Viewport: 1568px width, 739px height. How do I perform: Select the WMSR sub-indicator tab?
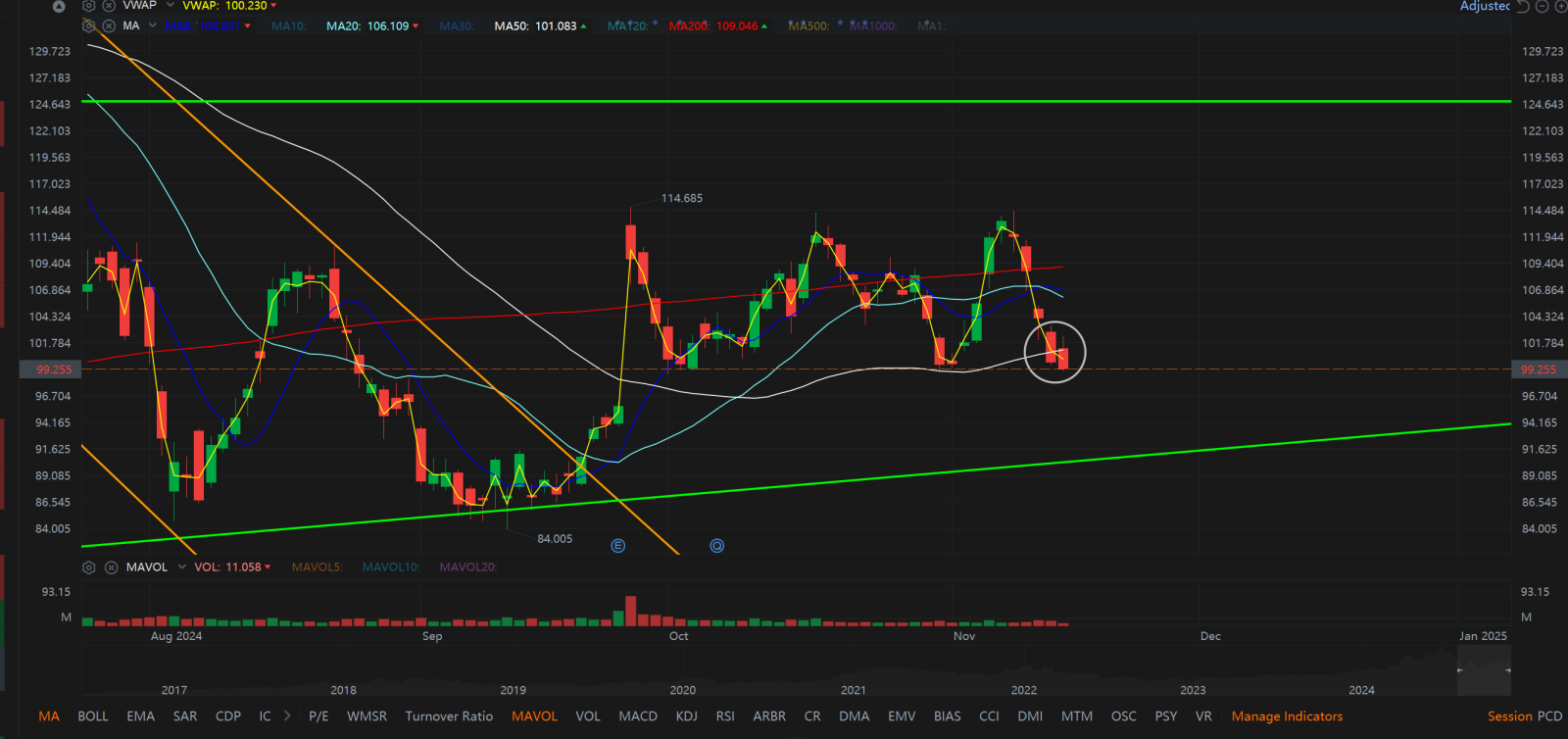coord(367,716)
